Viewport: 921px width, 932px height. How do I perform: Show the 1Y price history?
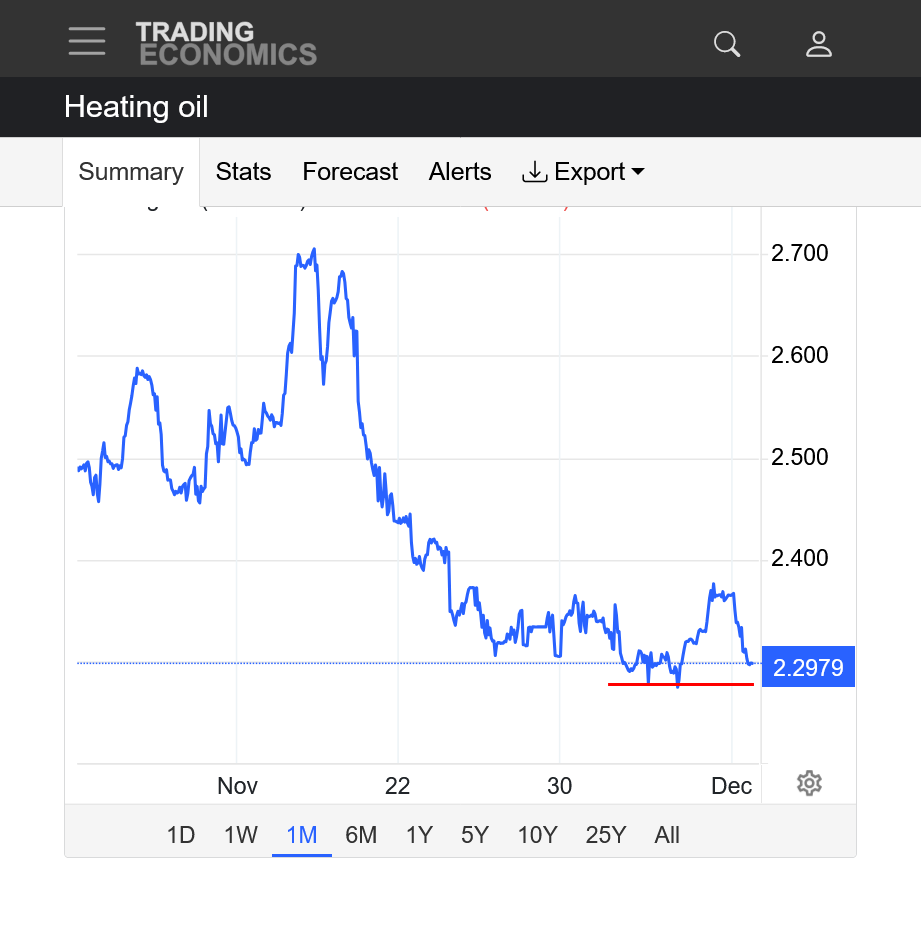(x=419, y=835)
